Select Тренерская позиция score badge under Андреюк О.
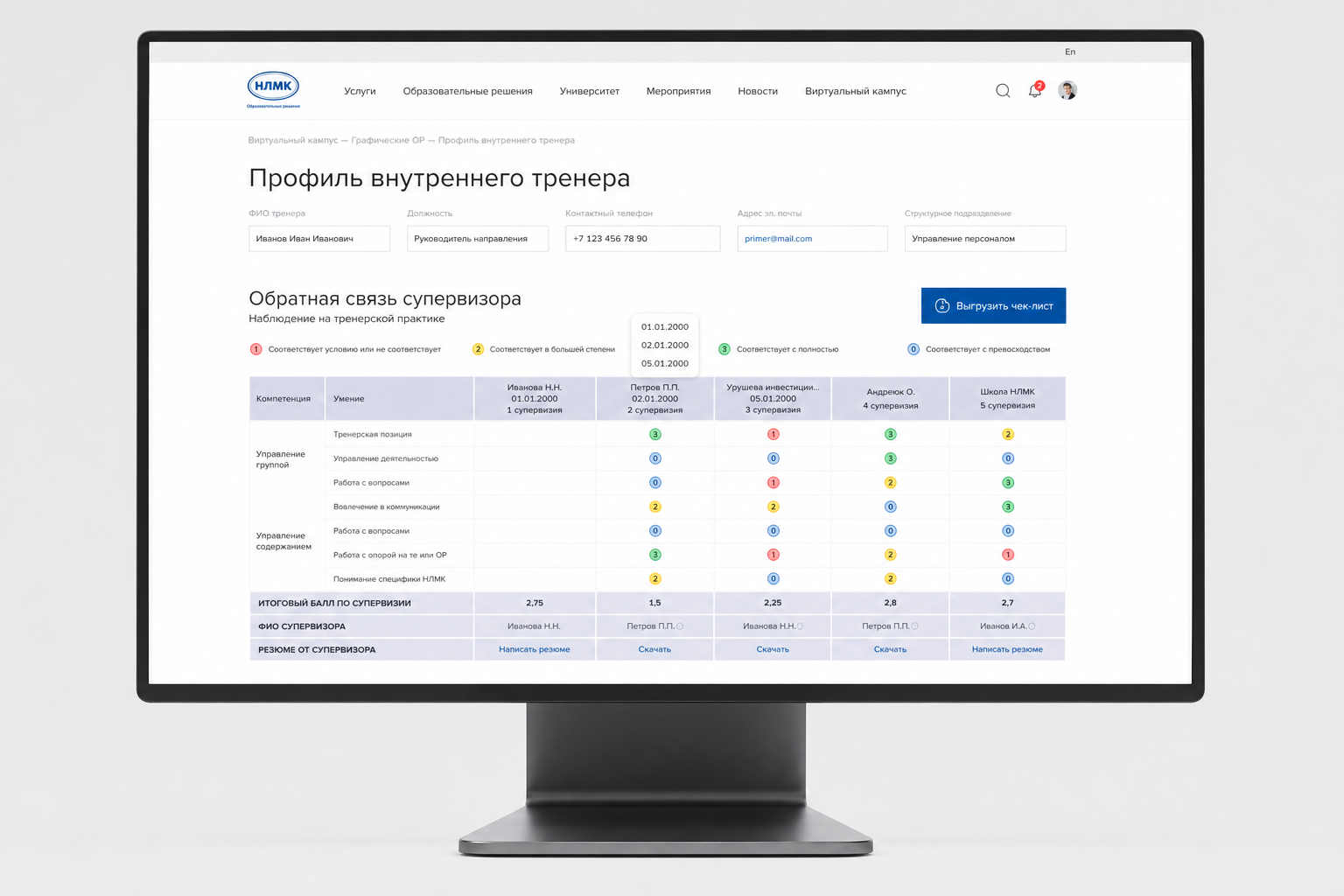Screen dimensions: 1344x896 (891, 434)
